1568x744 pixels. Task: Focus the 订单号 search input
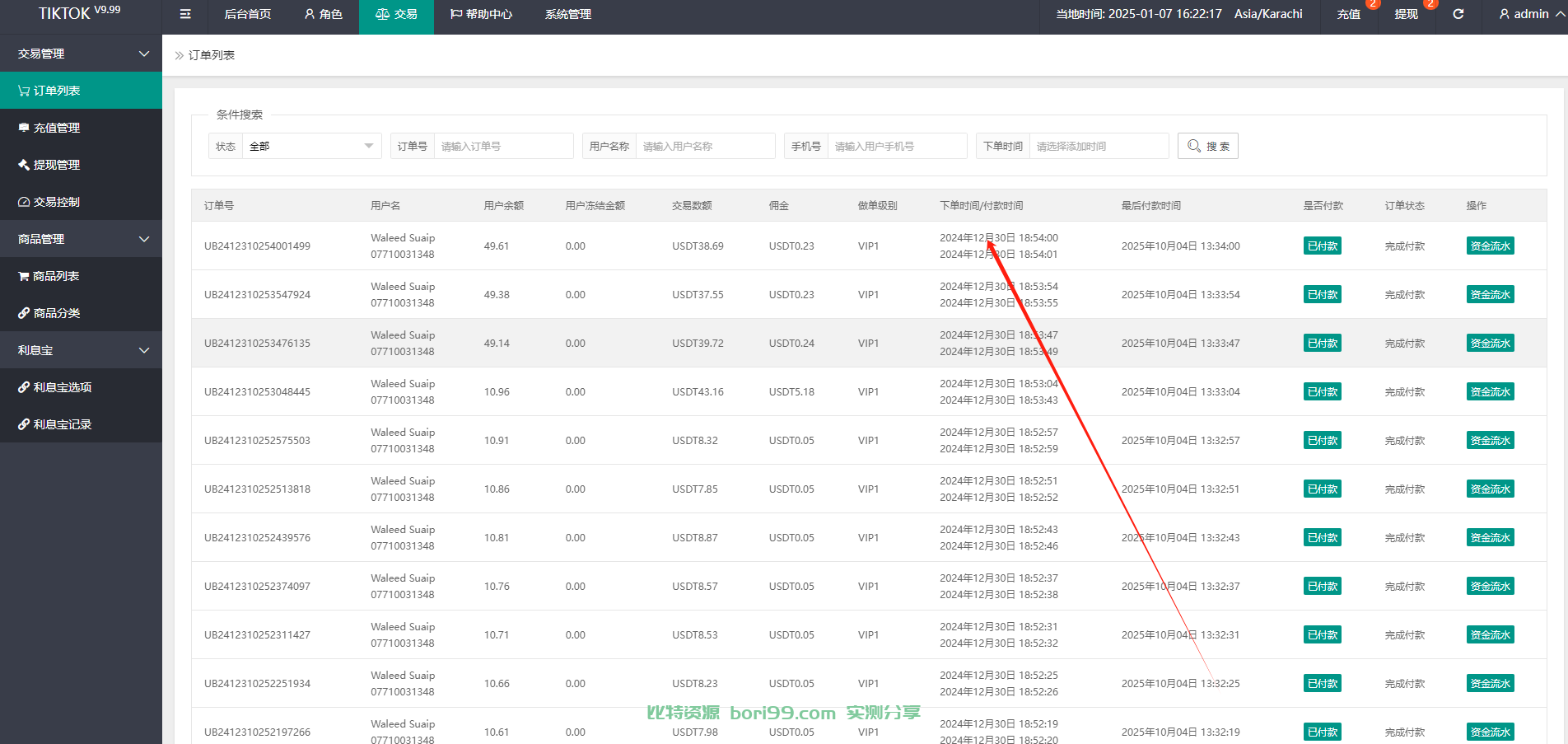point(503,146)
